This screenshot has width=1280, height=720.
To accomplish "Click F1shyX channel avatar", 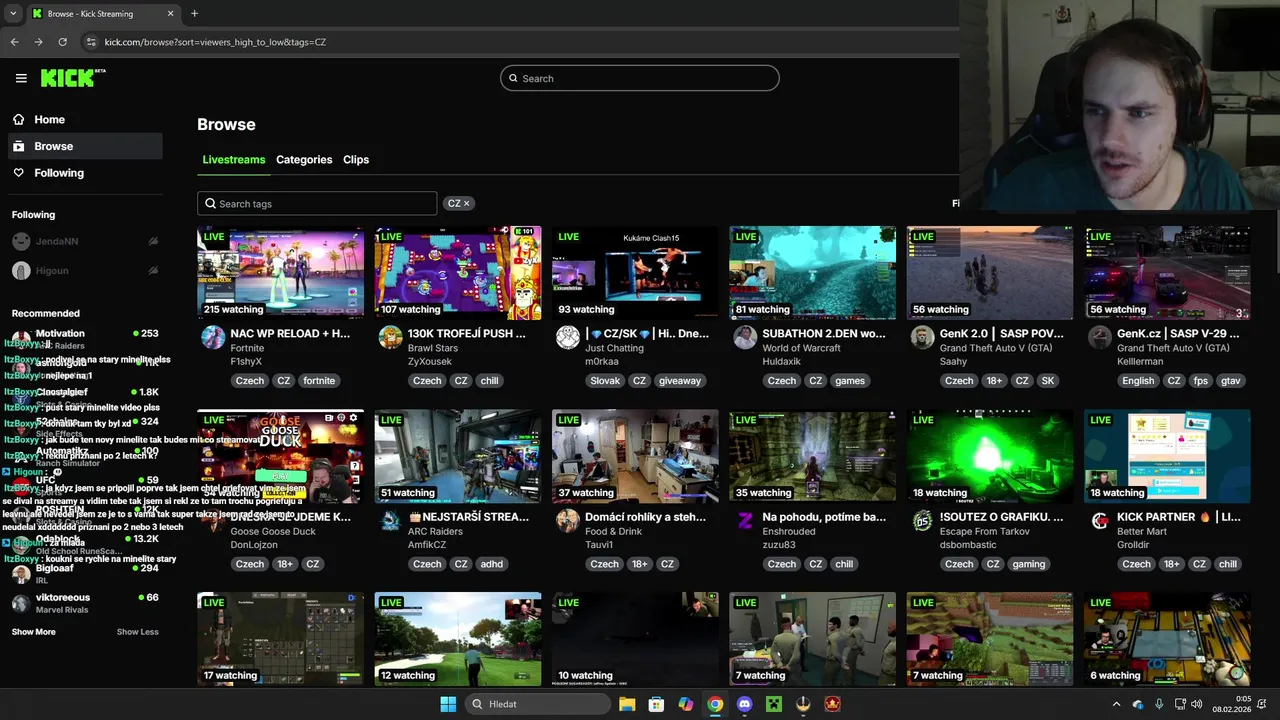I will (213, 337).
